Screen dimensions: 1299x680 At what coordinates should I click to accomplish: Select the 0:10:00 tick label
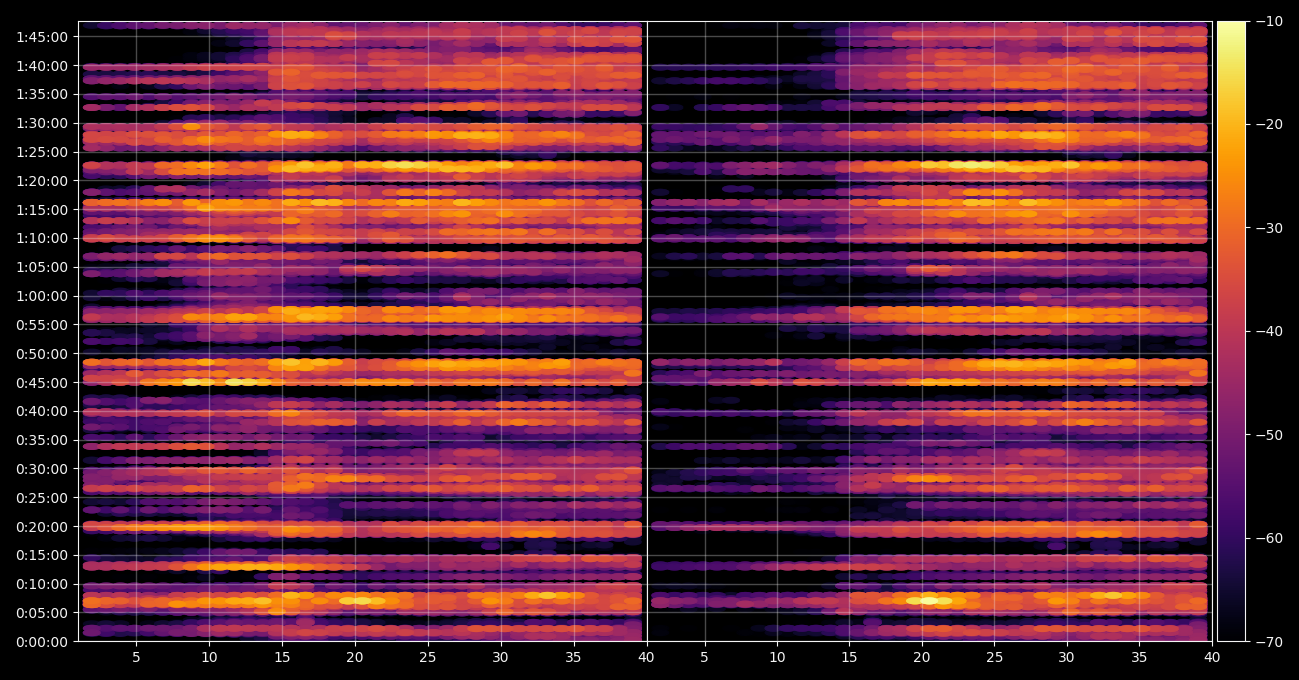click(x=43, y=584)
